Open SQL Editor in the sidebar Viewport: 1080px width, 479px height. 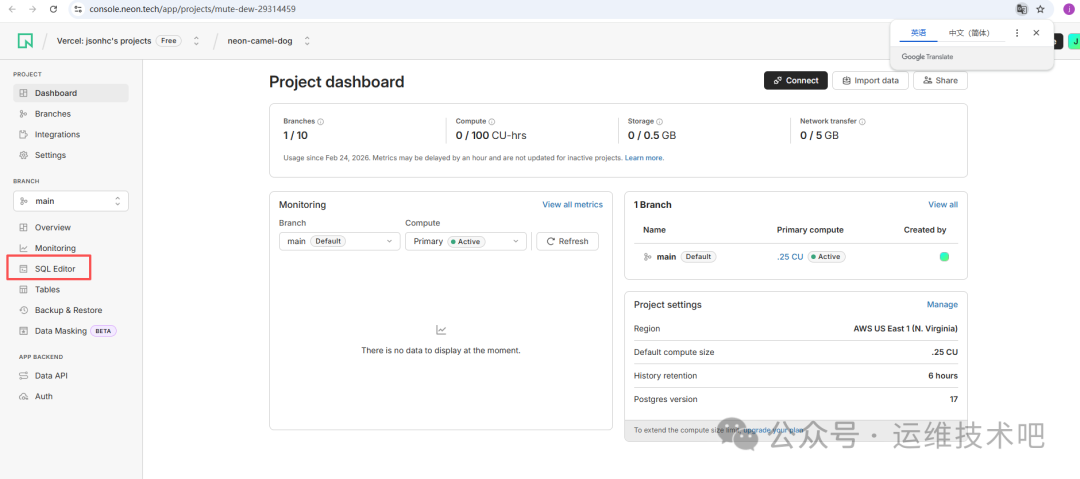[x=55, y=269]
